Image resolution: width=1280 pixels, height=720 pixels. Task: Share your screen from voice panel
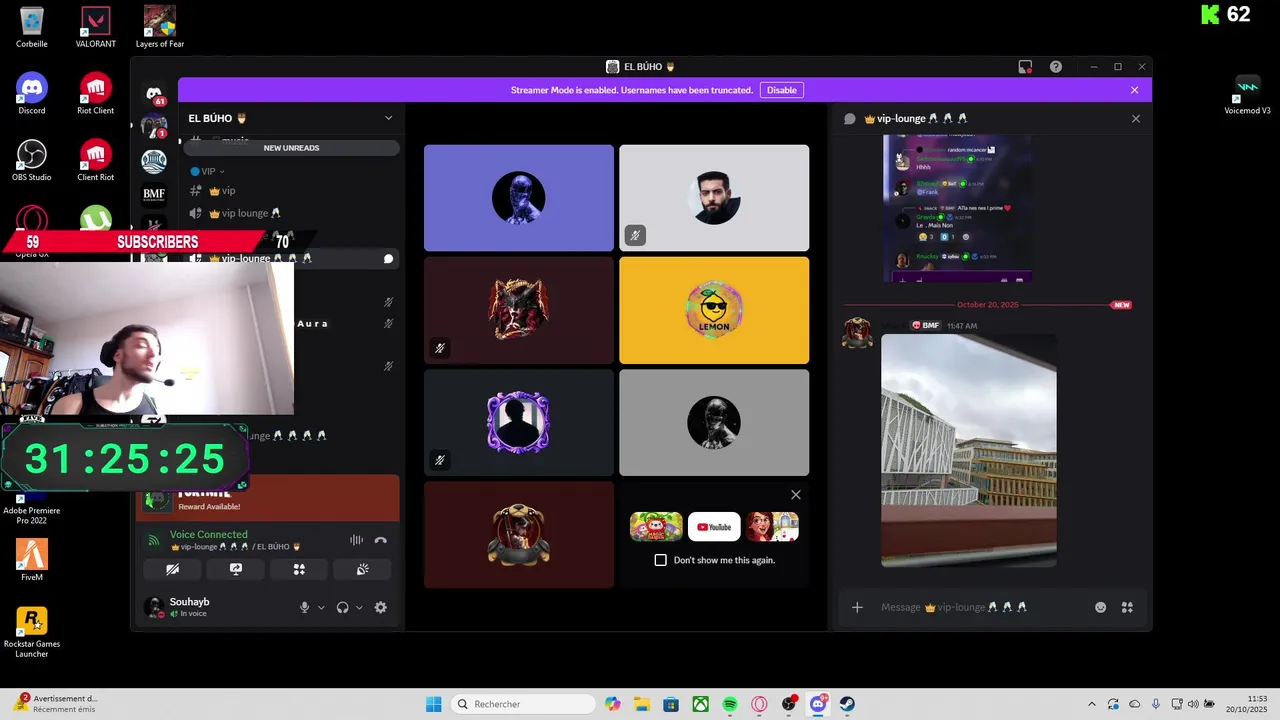click(x=236, y=569)
